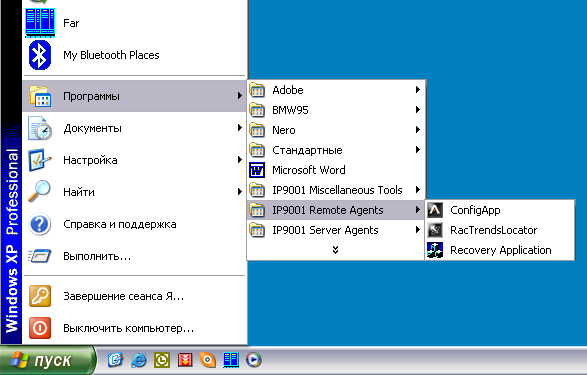Click the Программы folder icon
This screenshot has height=375, width=587.
click(x=40, y=96)
